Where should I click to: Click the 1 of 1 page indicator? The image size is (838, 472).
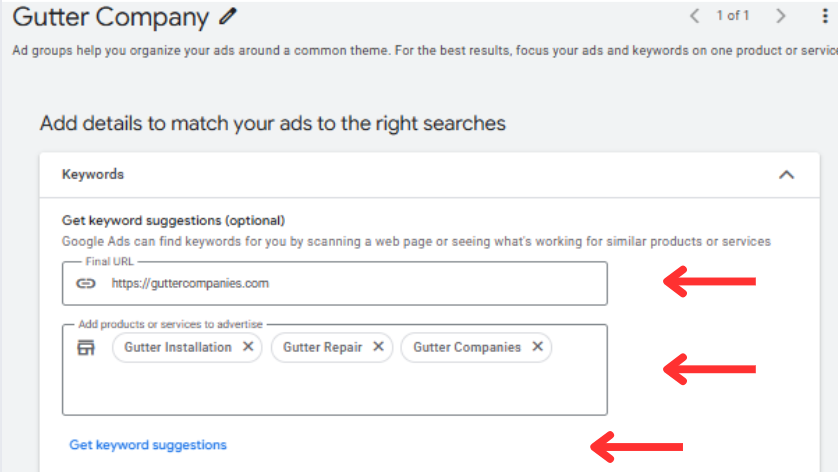pyautogui.click(x=733, y=16)
